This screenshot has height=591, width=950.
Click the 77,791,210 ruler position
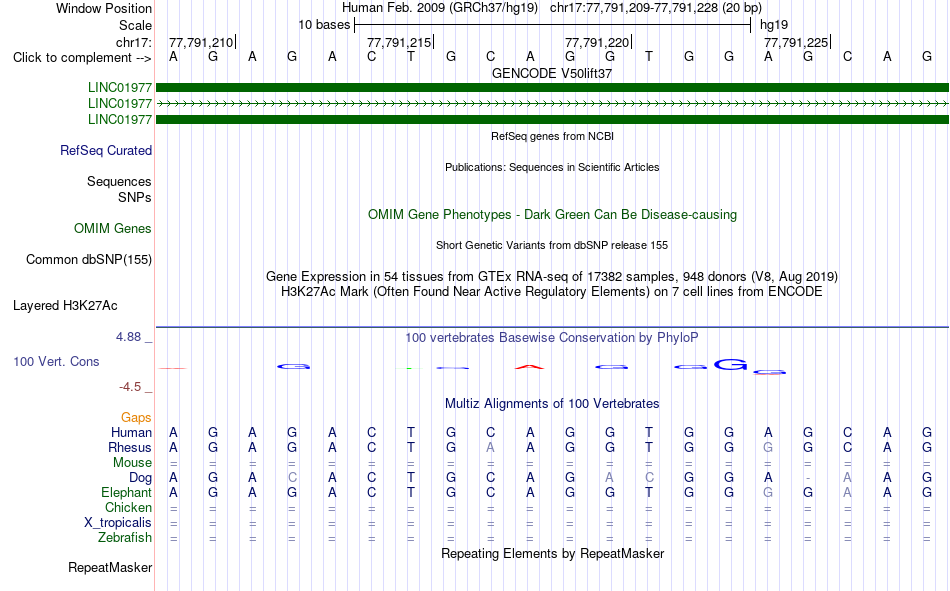[201, 42]
